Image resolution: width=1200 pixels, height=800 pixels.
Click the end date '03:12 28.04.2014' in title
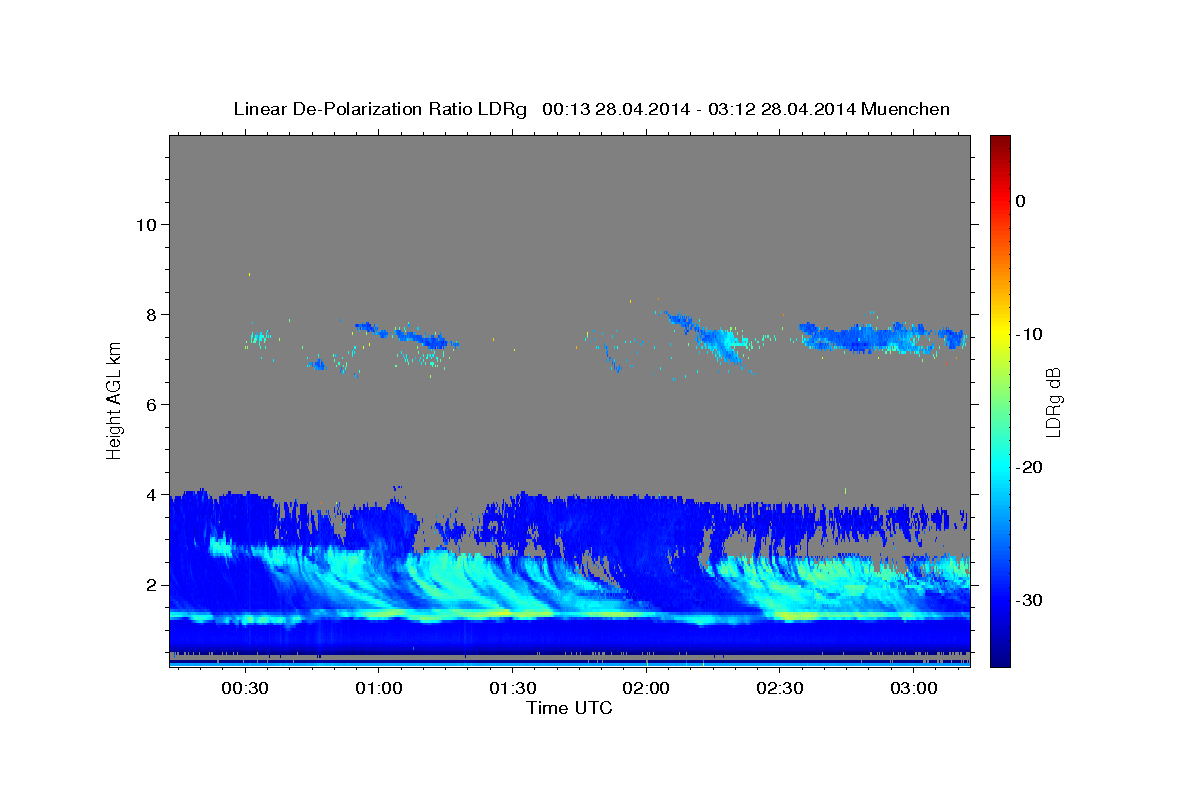coord(781,109)
